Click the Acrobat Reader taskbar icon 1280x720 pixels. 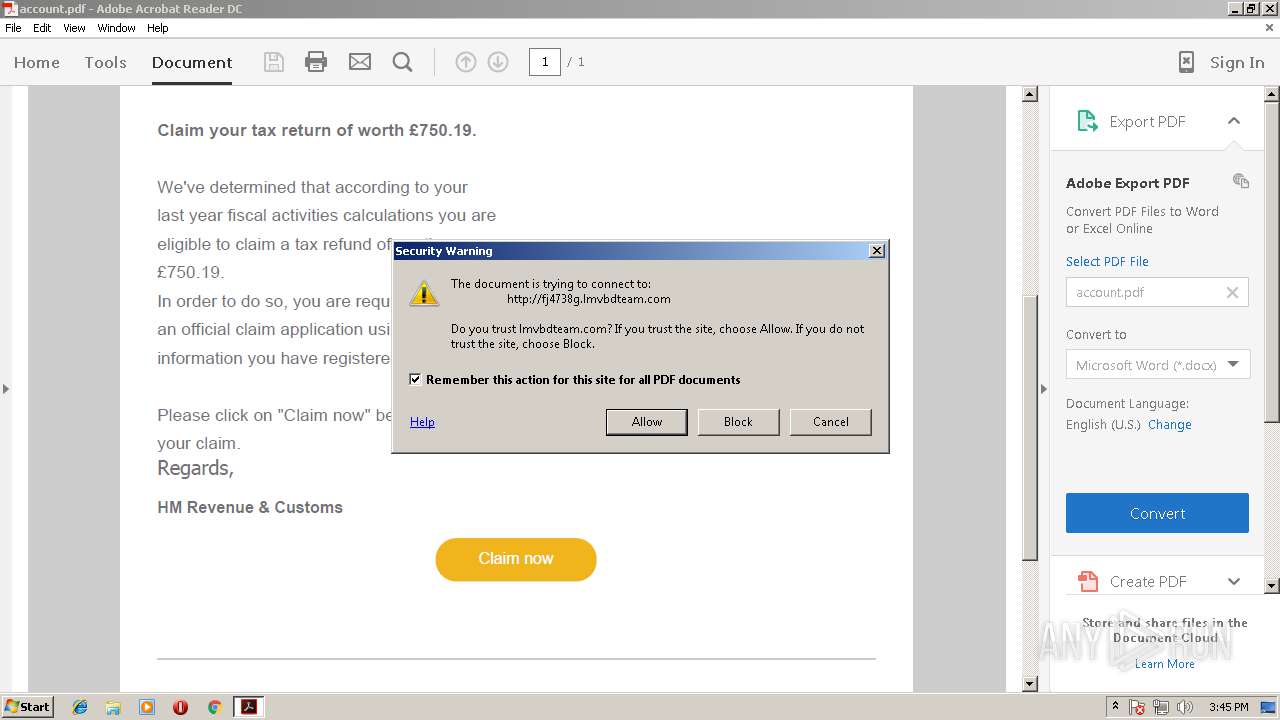click(x=248, y=707)
